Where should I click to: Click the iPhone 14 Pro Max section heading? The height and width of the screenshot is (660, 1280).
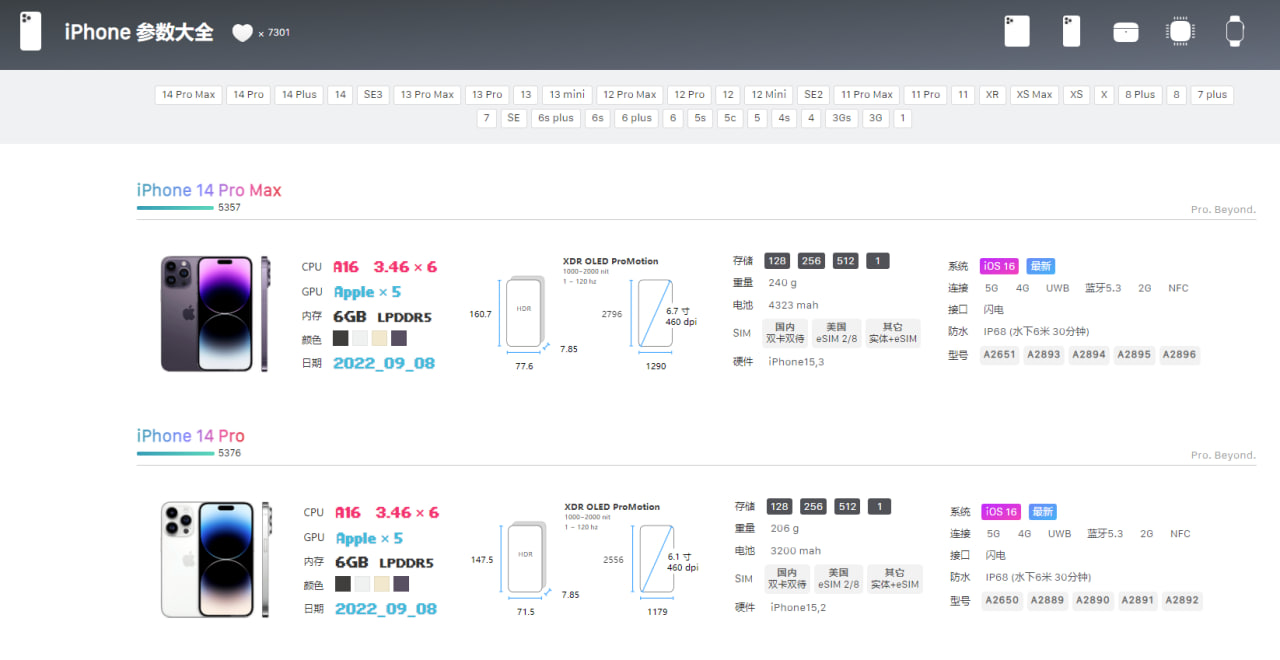[x=209, y=190]
